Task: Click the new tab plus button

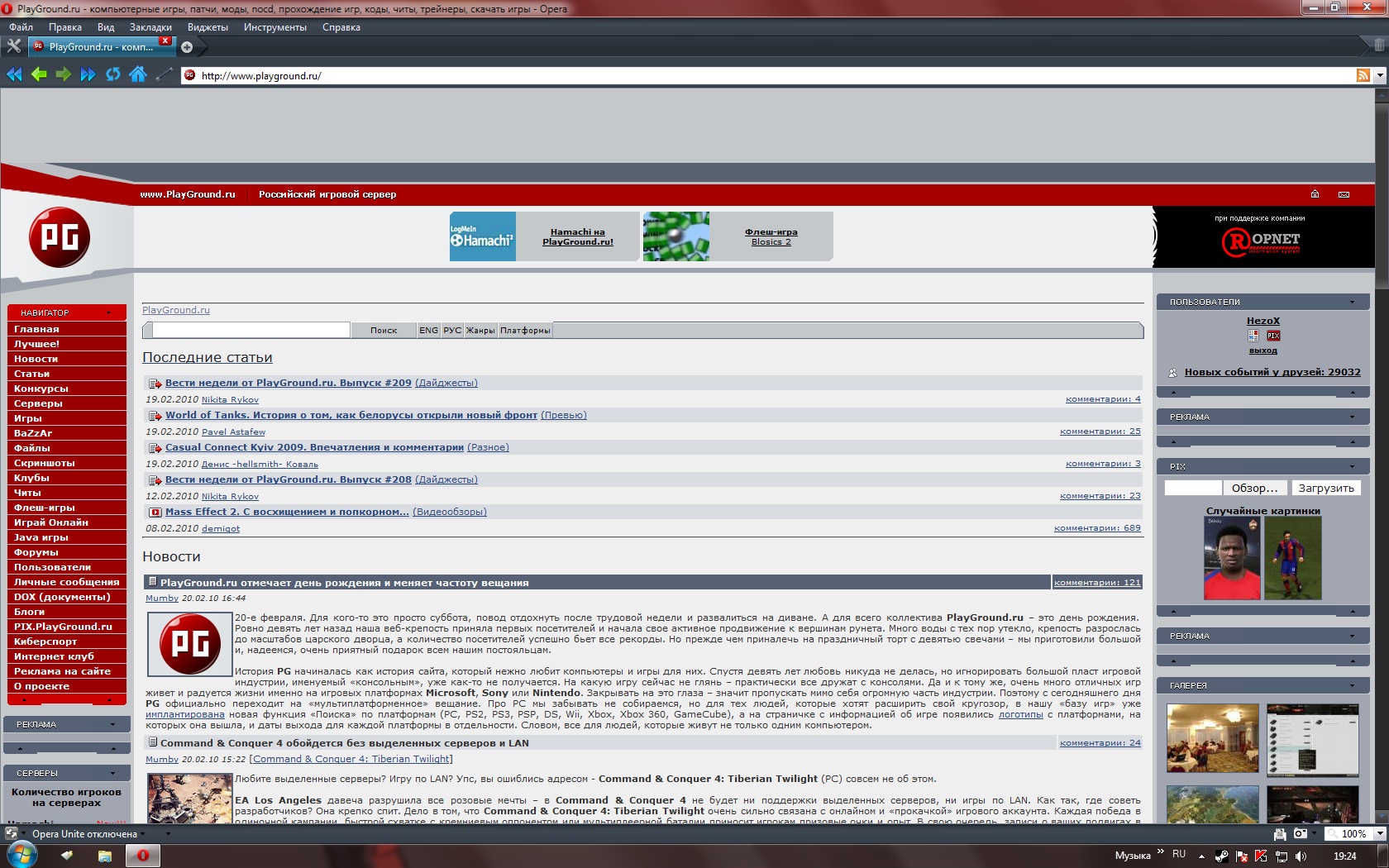Action: click(x=187, y=47)
